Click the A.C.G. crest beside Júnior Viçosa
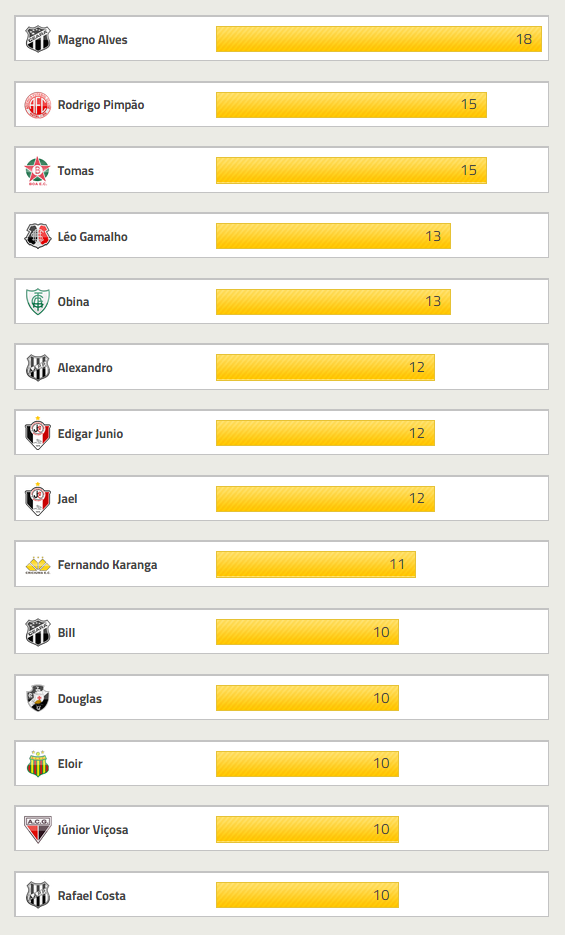This screenshot has height=935, width=565. click(38, 829)
